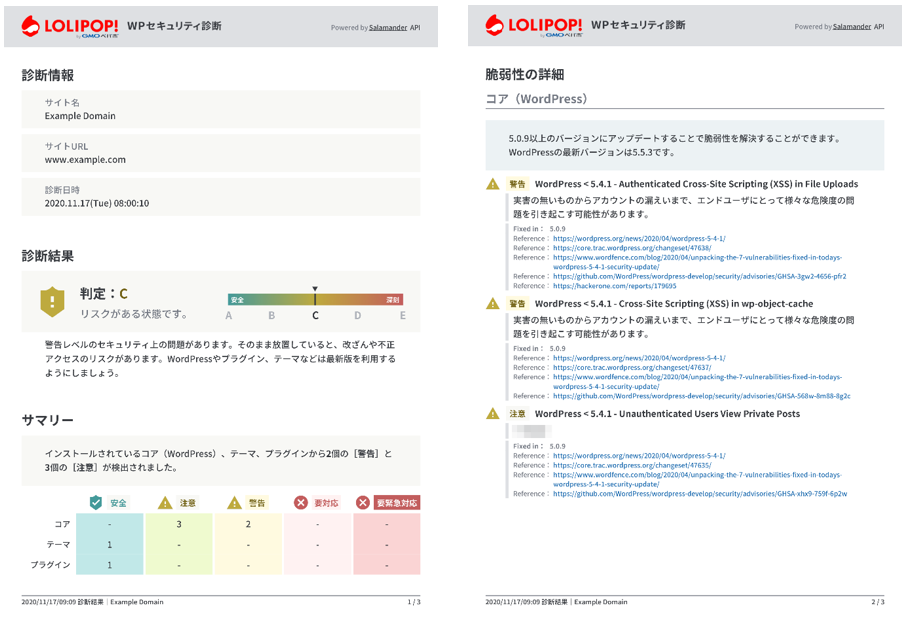
Task: Click the value 1 in the テーマ row
Action: (109, 545)
